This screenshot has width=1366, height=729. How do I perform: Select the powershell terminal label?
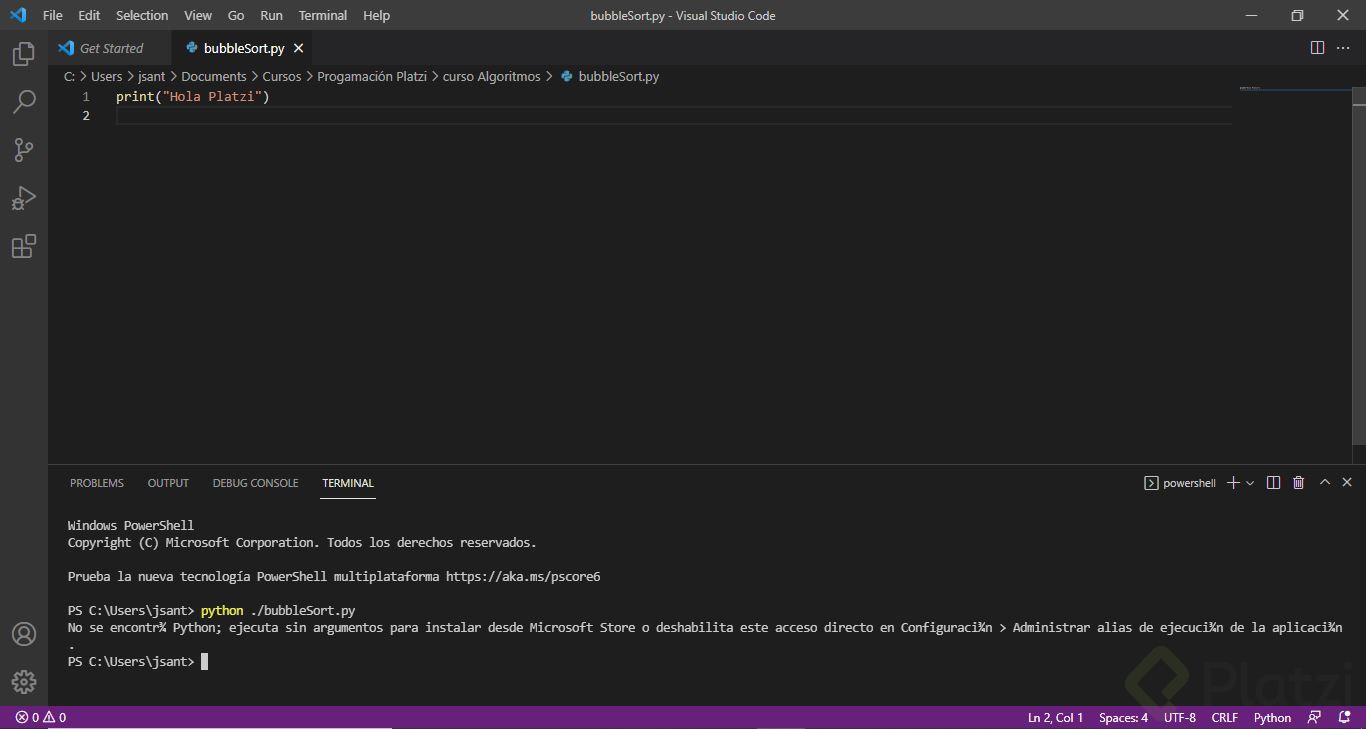click(x=1180, y=483)
